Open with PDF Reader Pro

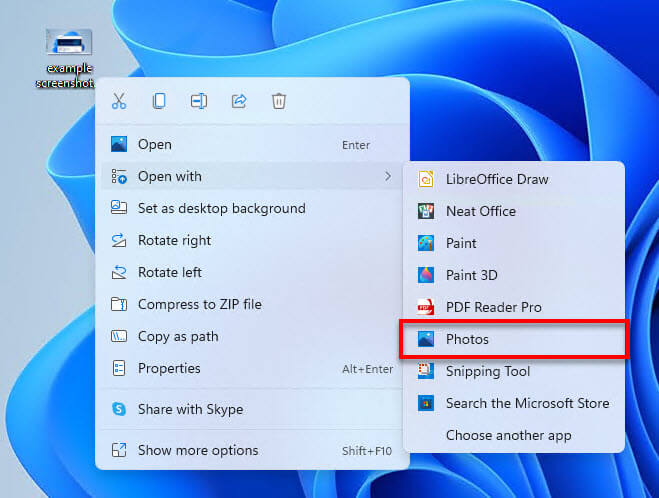(x=514, y=307)
